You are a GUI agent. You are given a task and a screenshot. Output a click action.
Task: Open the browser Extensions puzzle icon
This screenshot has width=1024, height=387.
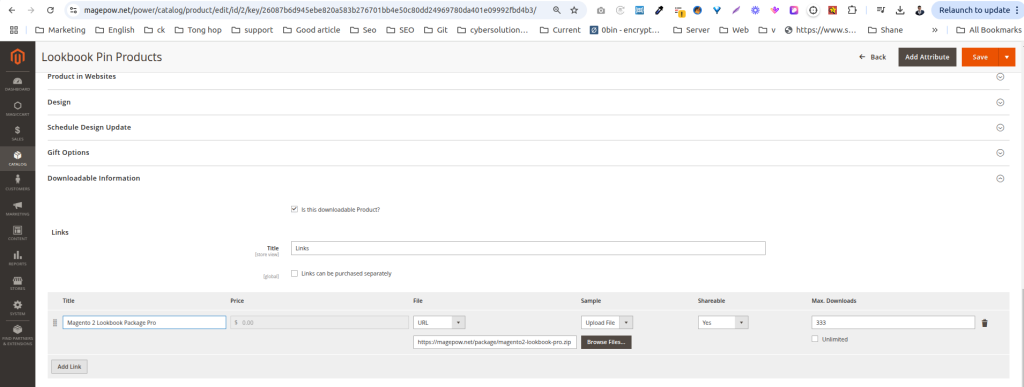tap(852, 10)
